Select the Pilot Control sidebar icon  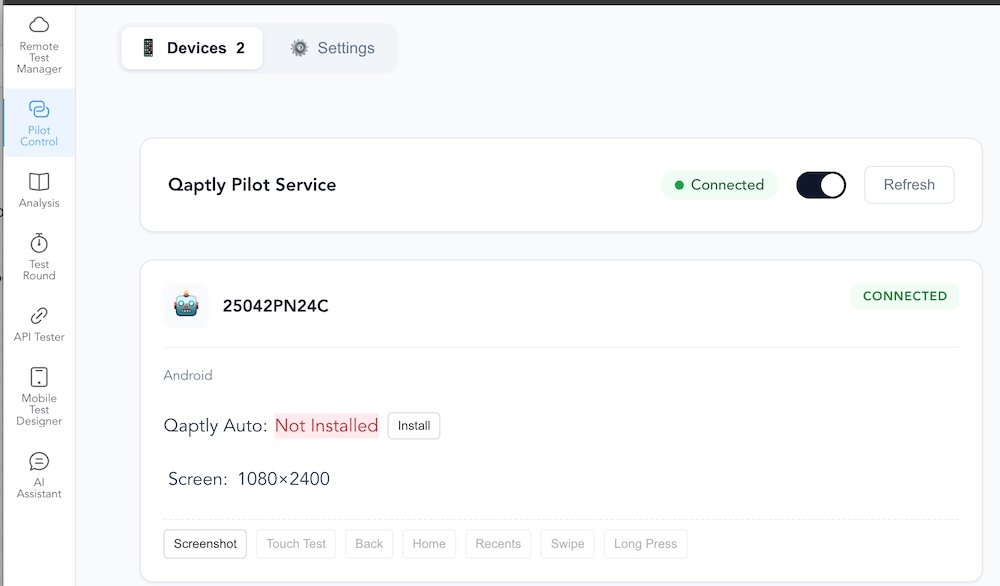pyautogui.click(x=39, y=109)
